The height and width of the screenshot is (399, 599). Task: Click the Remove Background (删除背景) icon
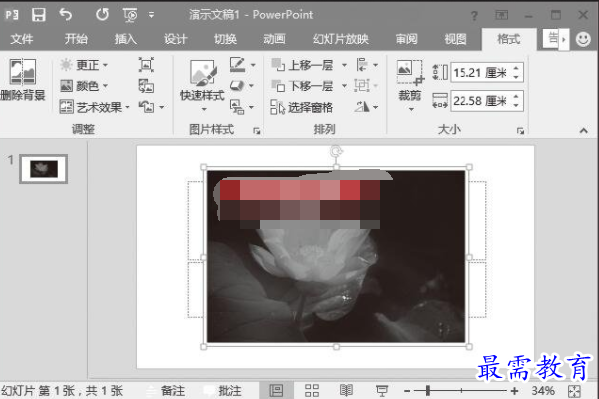point(23,72)
